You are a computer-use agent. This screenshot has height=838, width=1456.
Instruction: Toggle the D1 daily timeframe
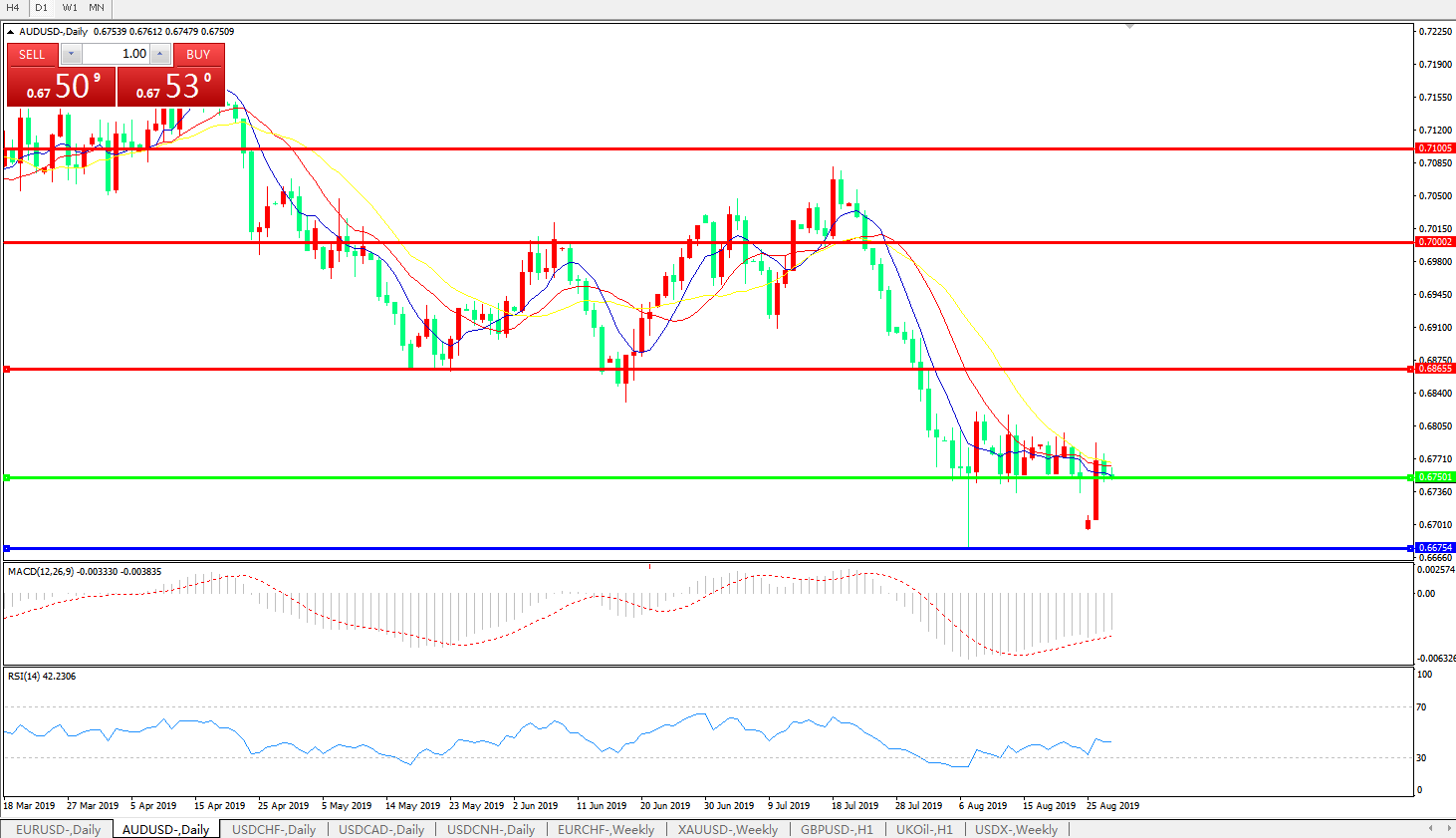(41, 8)
